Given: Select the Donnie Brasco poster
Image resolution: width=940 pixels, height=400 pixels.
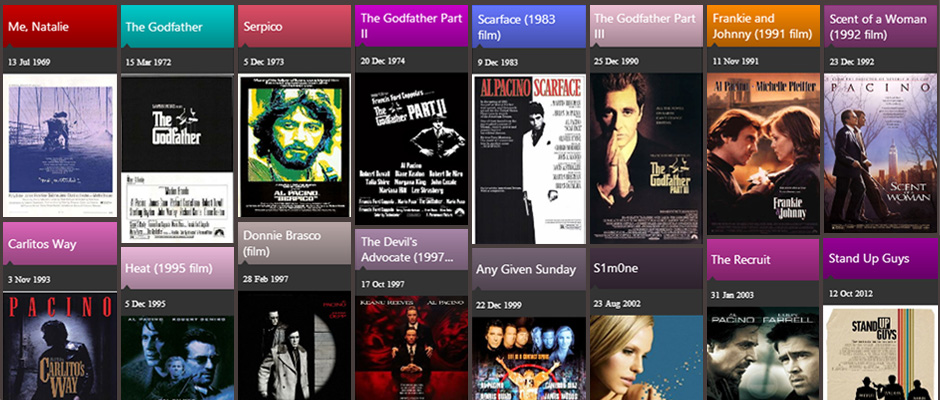Looking at the screenshot, I should click(x=294, y=346).
